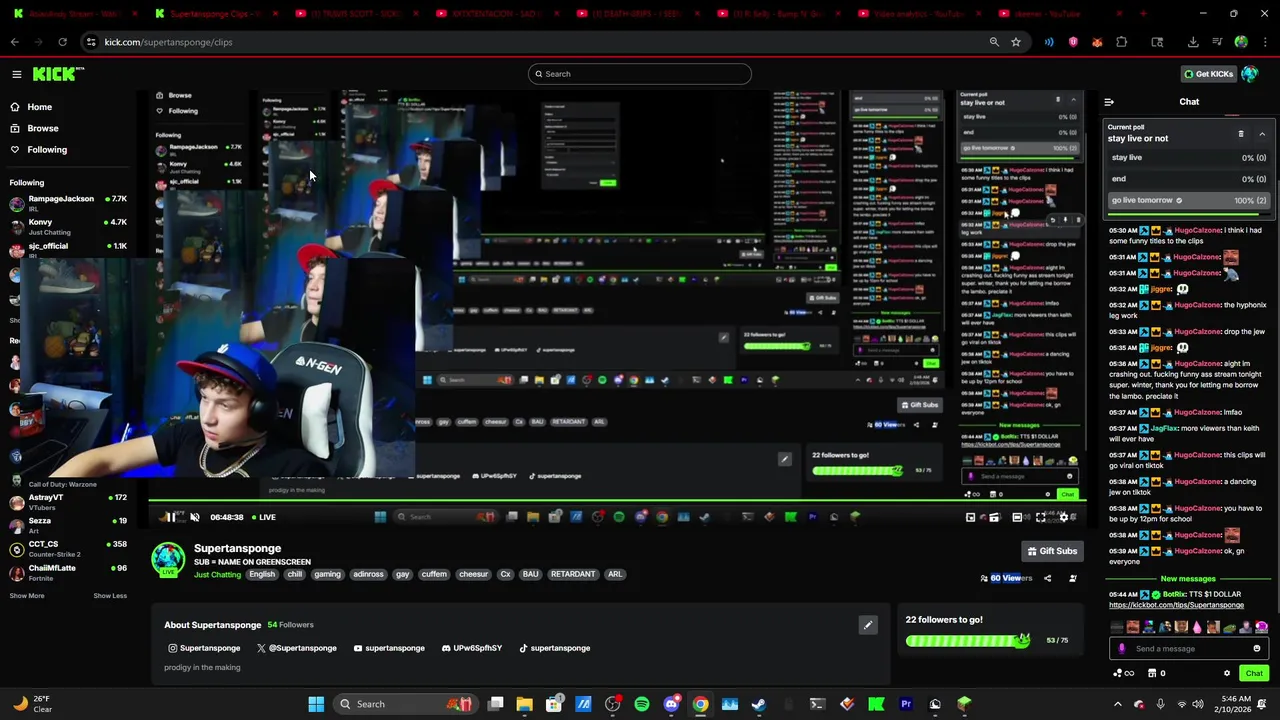Click the Send a message chat field

[1189, 649]
